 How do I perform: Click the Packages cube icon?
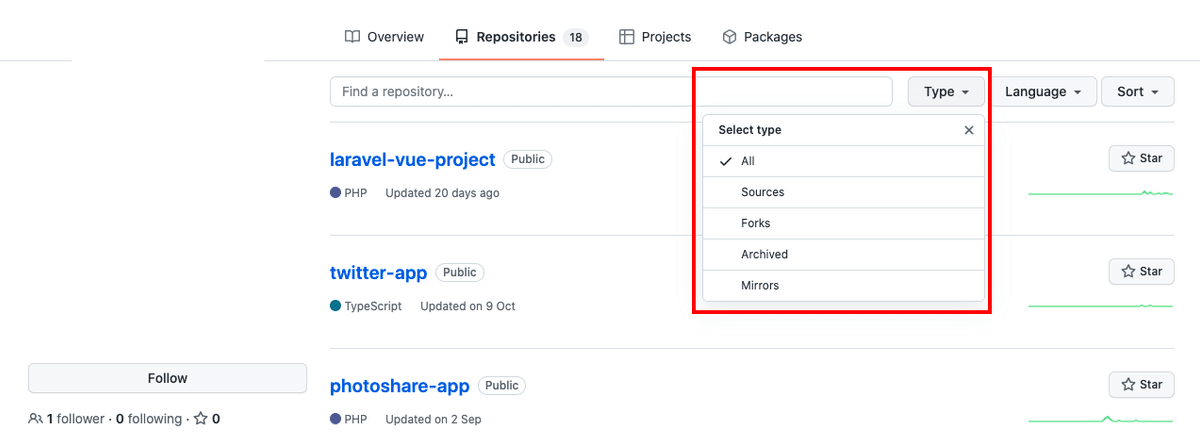tap(729, 37)
